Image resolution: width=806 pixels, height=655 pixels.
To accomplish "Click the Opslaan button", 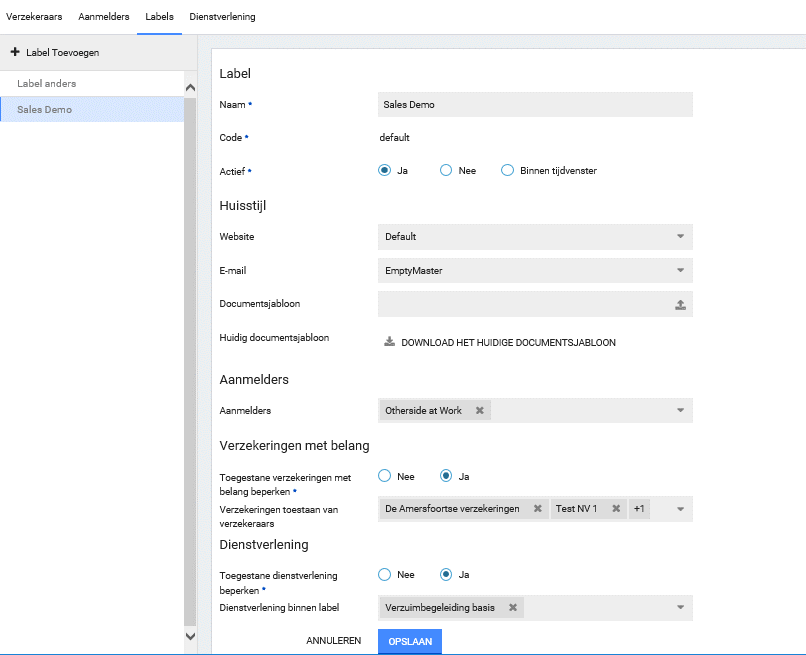I will (410, 641).
